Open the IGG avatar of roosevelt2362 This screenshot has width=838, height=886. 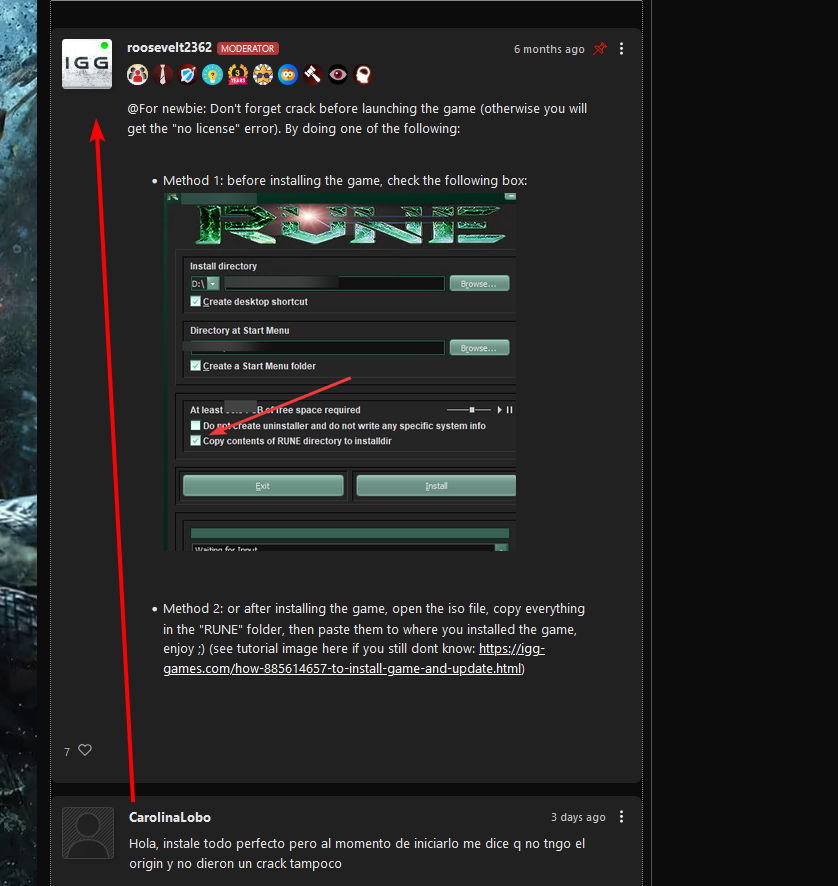tap(86, 64)
